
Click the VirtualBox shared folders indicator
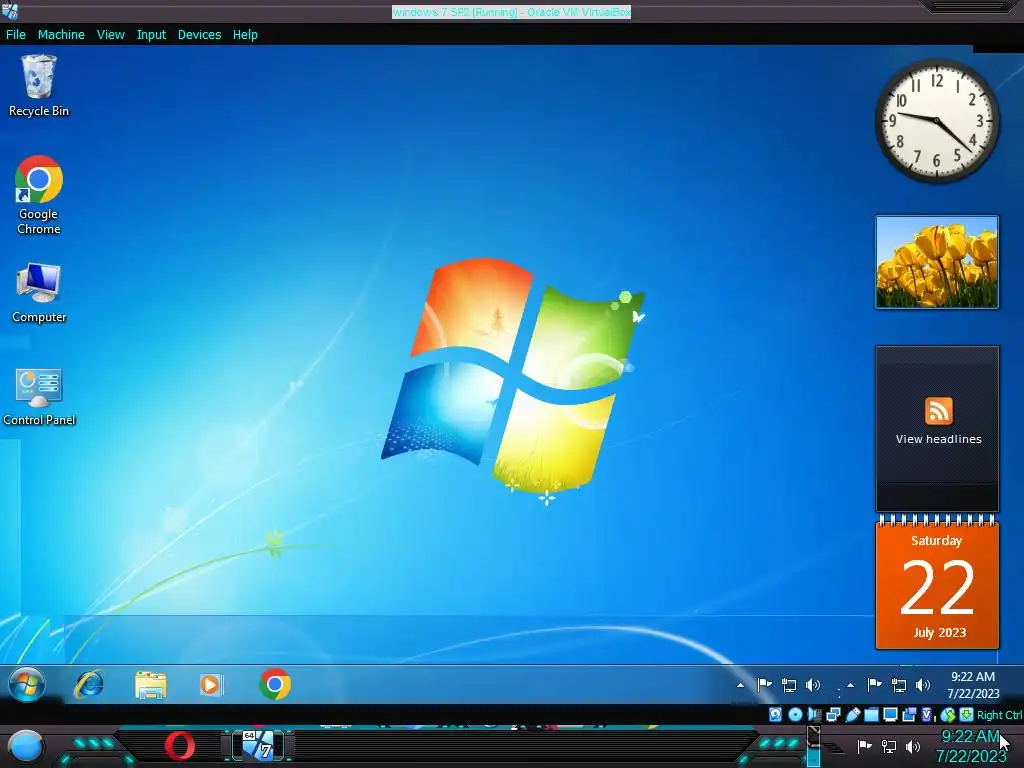point(871,714)
